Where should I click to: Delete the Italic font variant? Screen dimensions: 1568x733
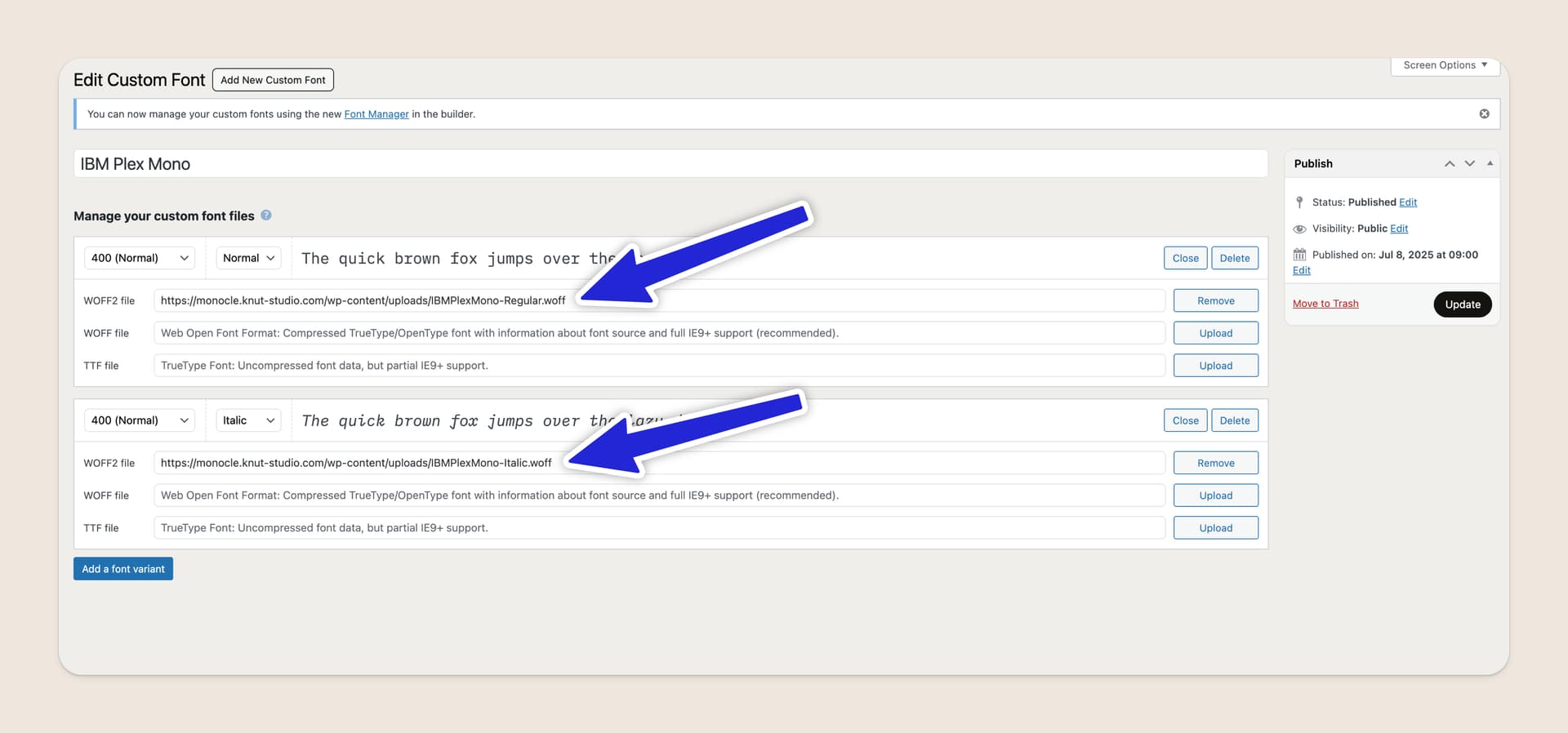click(1235, 420)
